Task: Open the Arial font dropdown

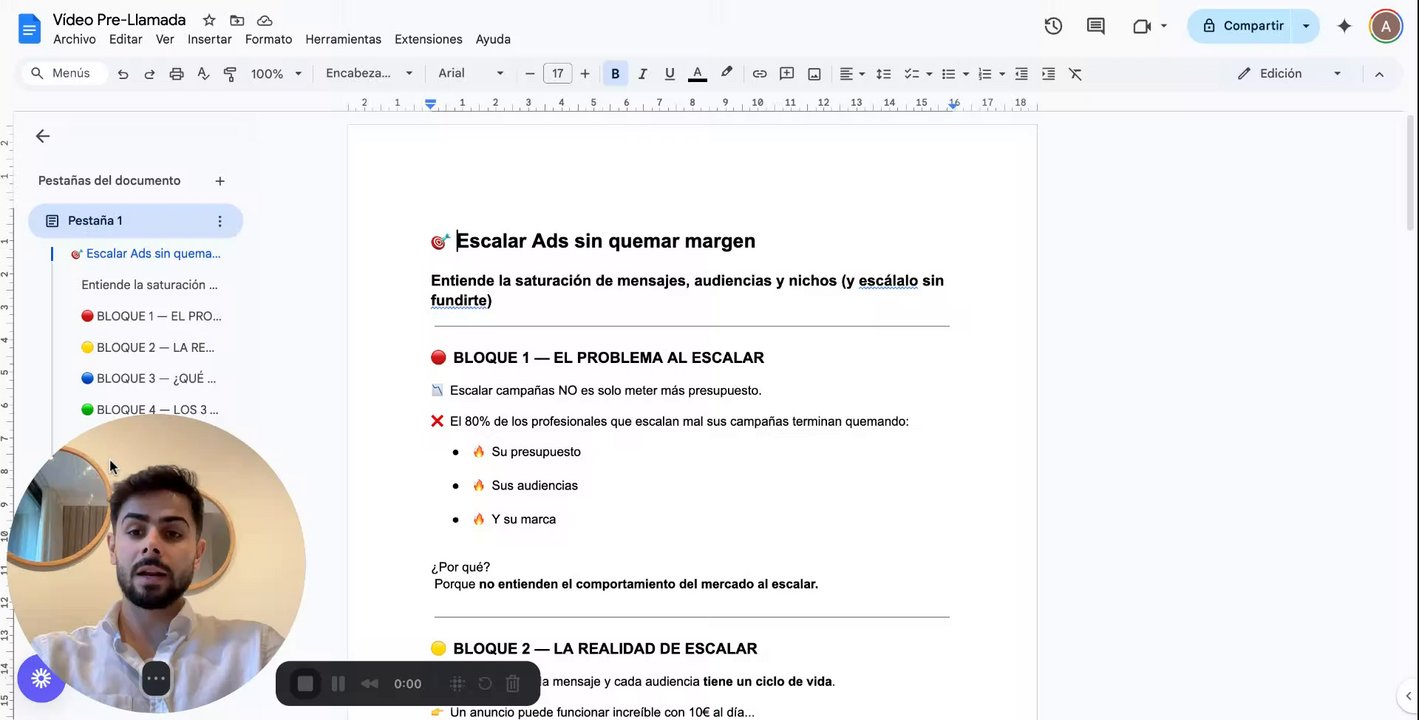Action: [471, 74]
